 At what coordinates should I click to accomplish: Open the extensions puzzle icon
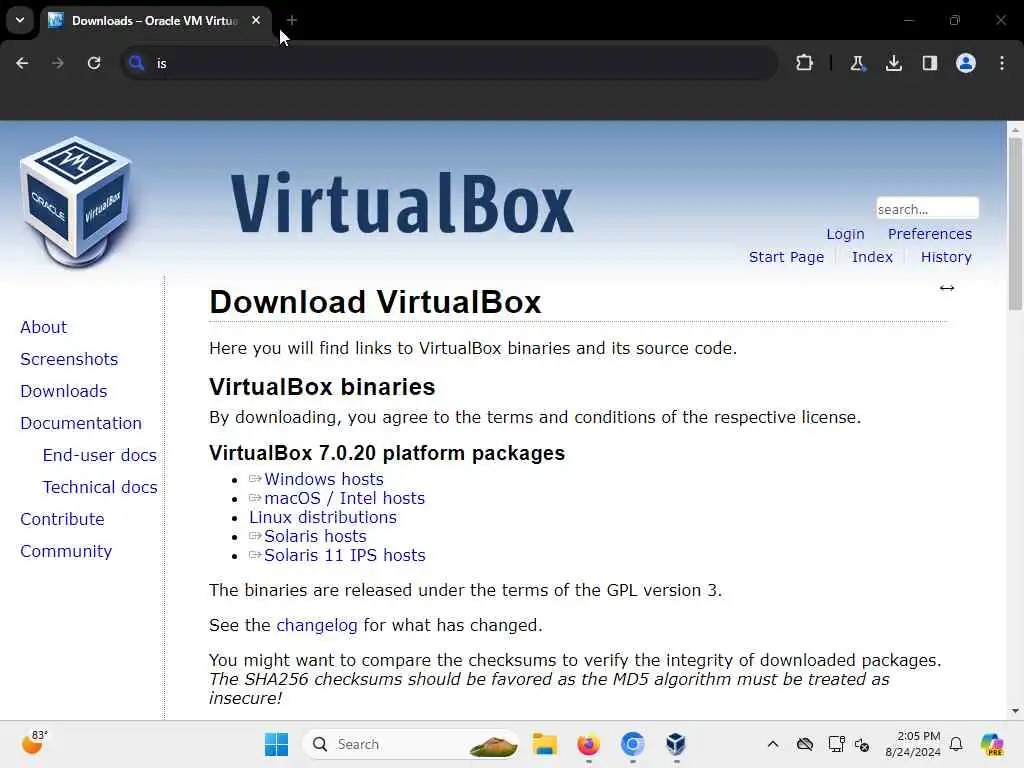pyautogui.click(x=805, y=63)
